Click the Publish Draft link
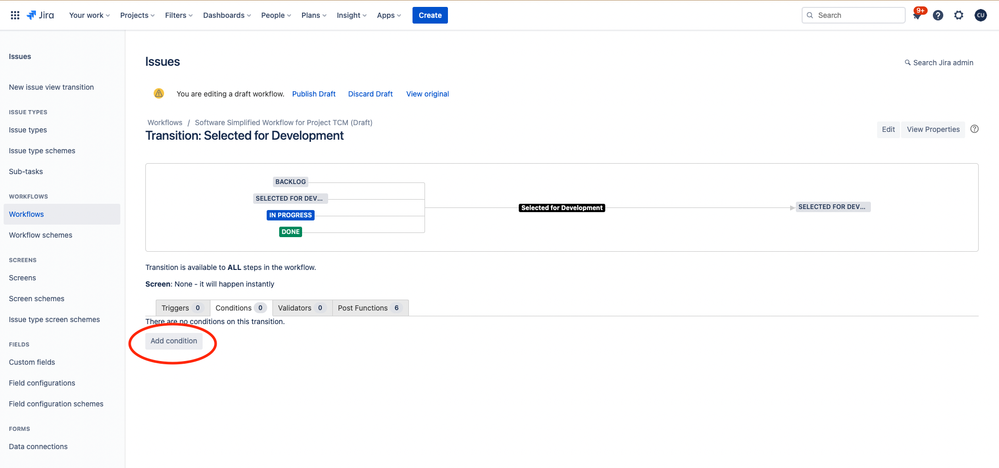999x468 pixels. coord(313,94)
